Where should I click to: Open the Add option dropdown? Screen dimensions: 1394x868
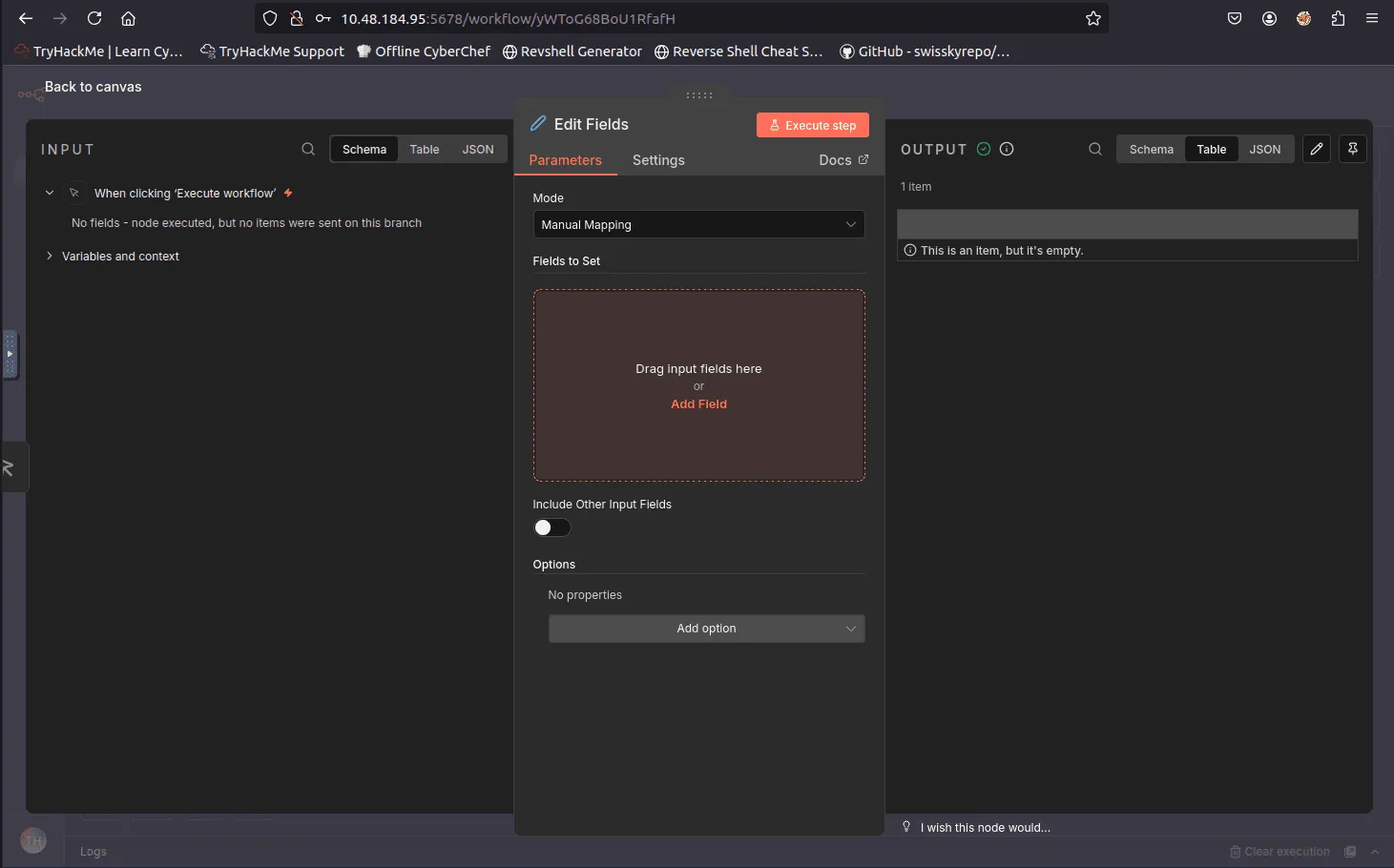coord(706,629)
